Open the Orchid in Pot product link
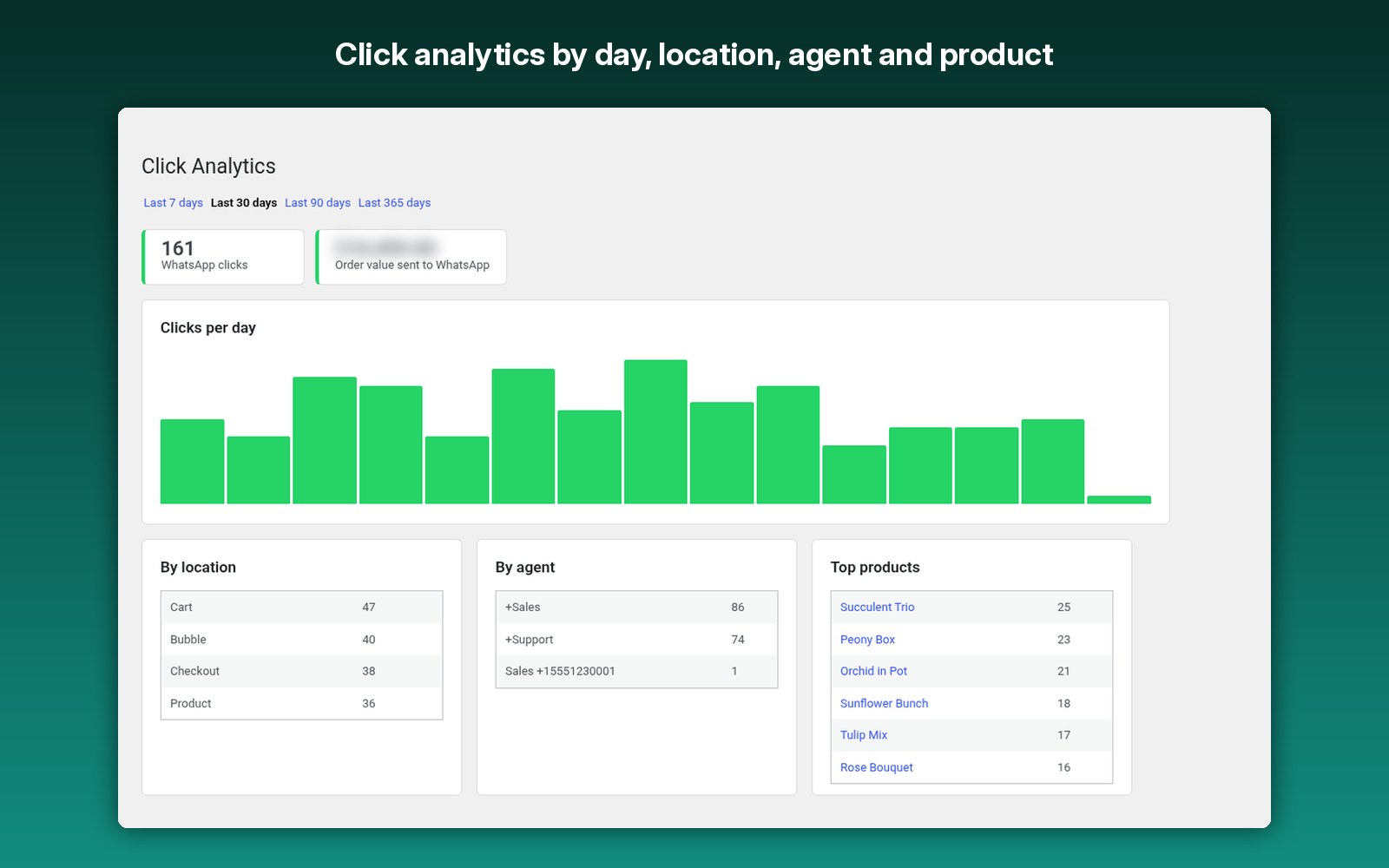This screenshot has height=868, width=1389. click(x=873, y=671)
